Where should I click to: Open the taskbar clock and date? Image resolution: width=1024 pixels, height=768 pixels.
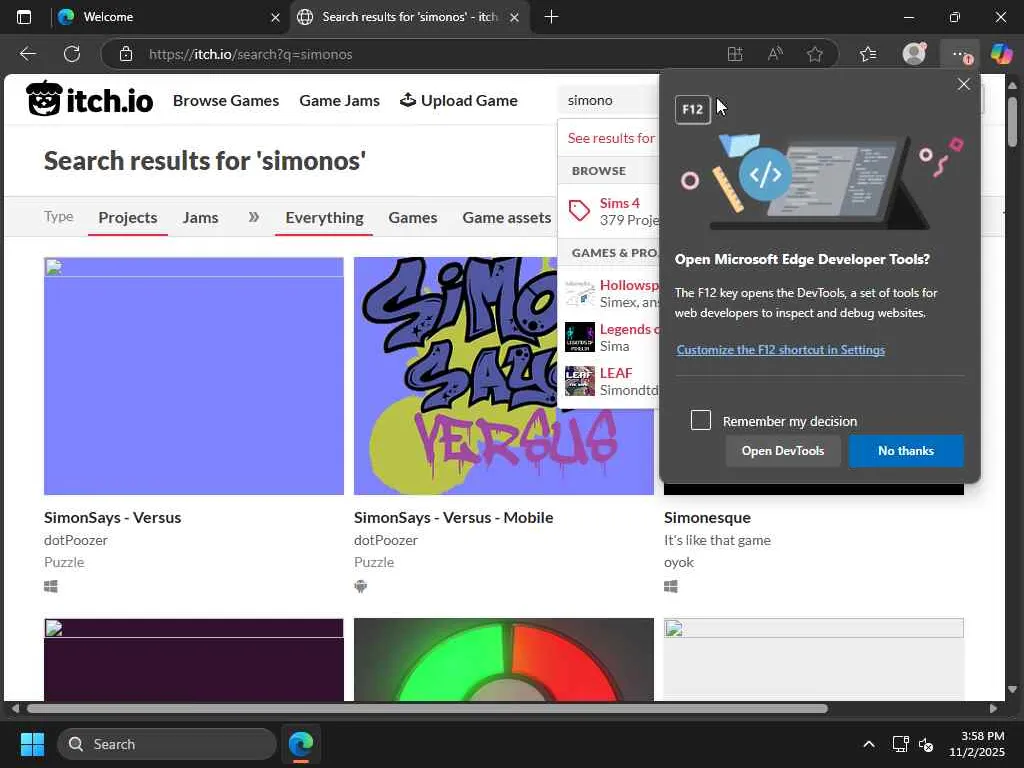977,744
